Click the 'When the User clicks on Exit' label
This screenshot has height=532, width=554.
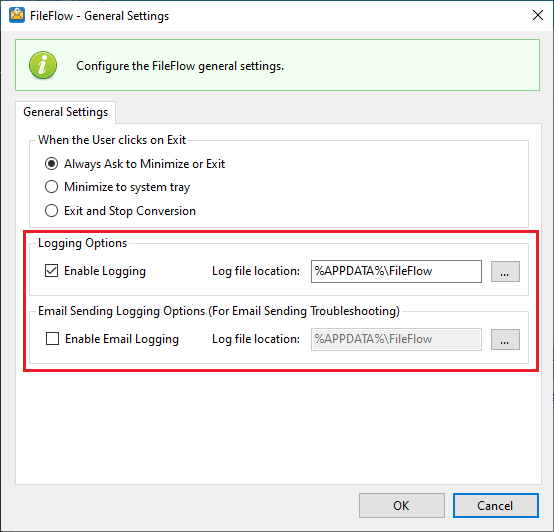(x=112, y=140)
